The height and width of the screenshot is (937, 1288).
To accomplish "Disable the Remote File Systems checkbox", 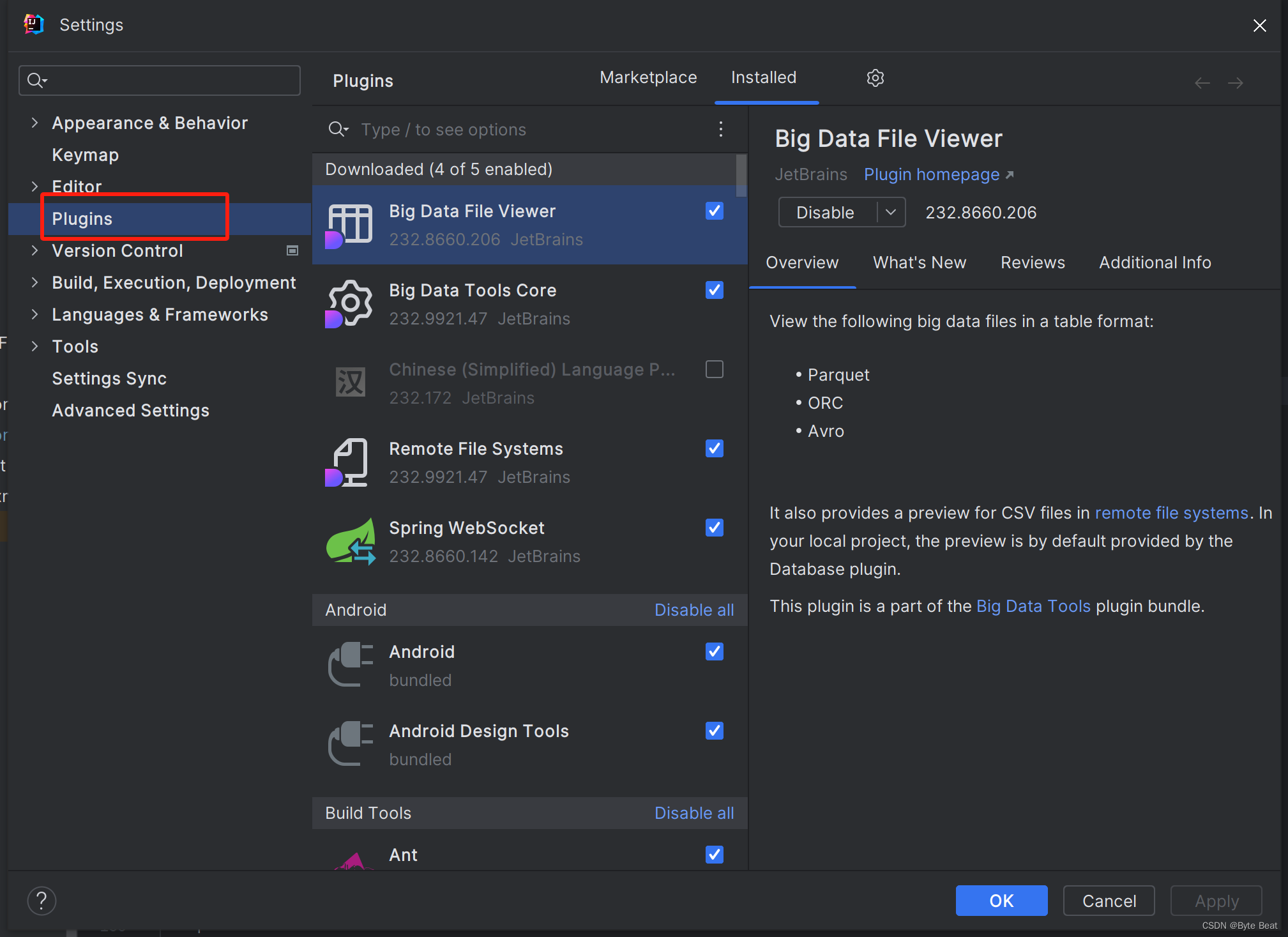I will point(714,448).
